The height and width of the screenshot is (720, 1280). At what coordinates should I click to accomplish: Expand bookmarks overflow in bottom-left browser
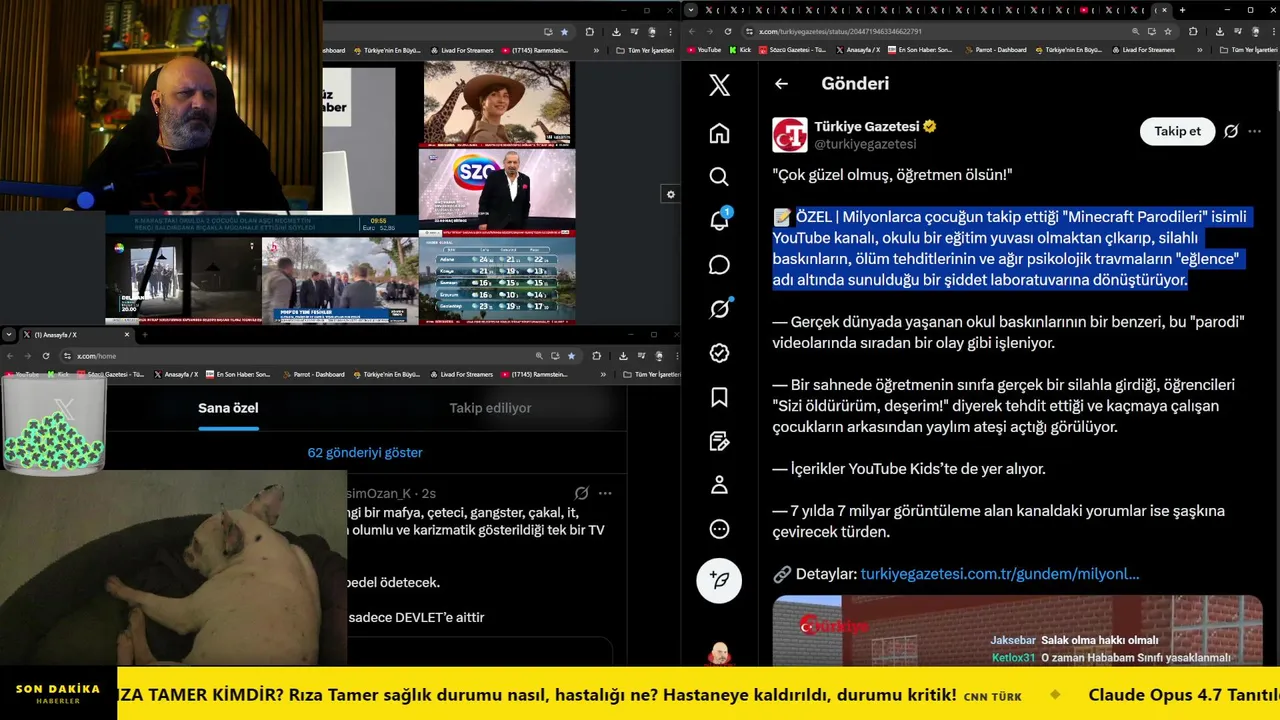coord(603,374)
